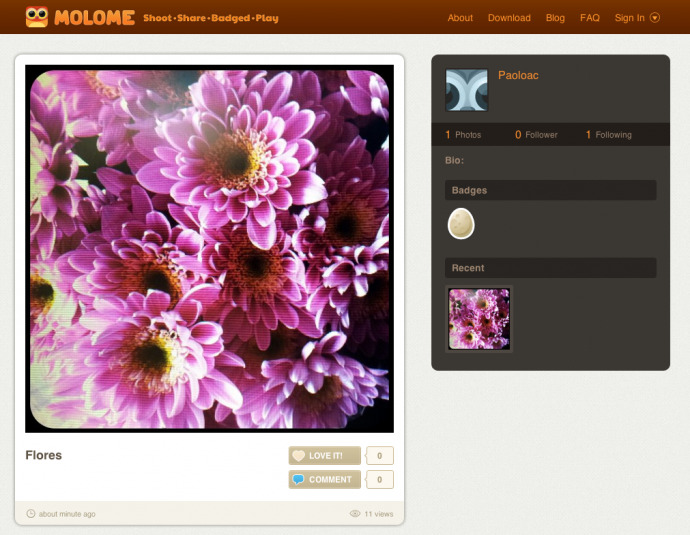The width and height of the screenshot is (690, 535).
Task: Open the Paoloac username link
Action: [518, 76]
